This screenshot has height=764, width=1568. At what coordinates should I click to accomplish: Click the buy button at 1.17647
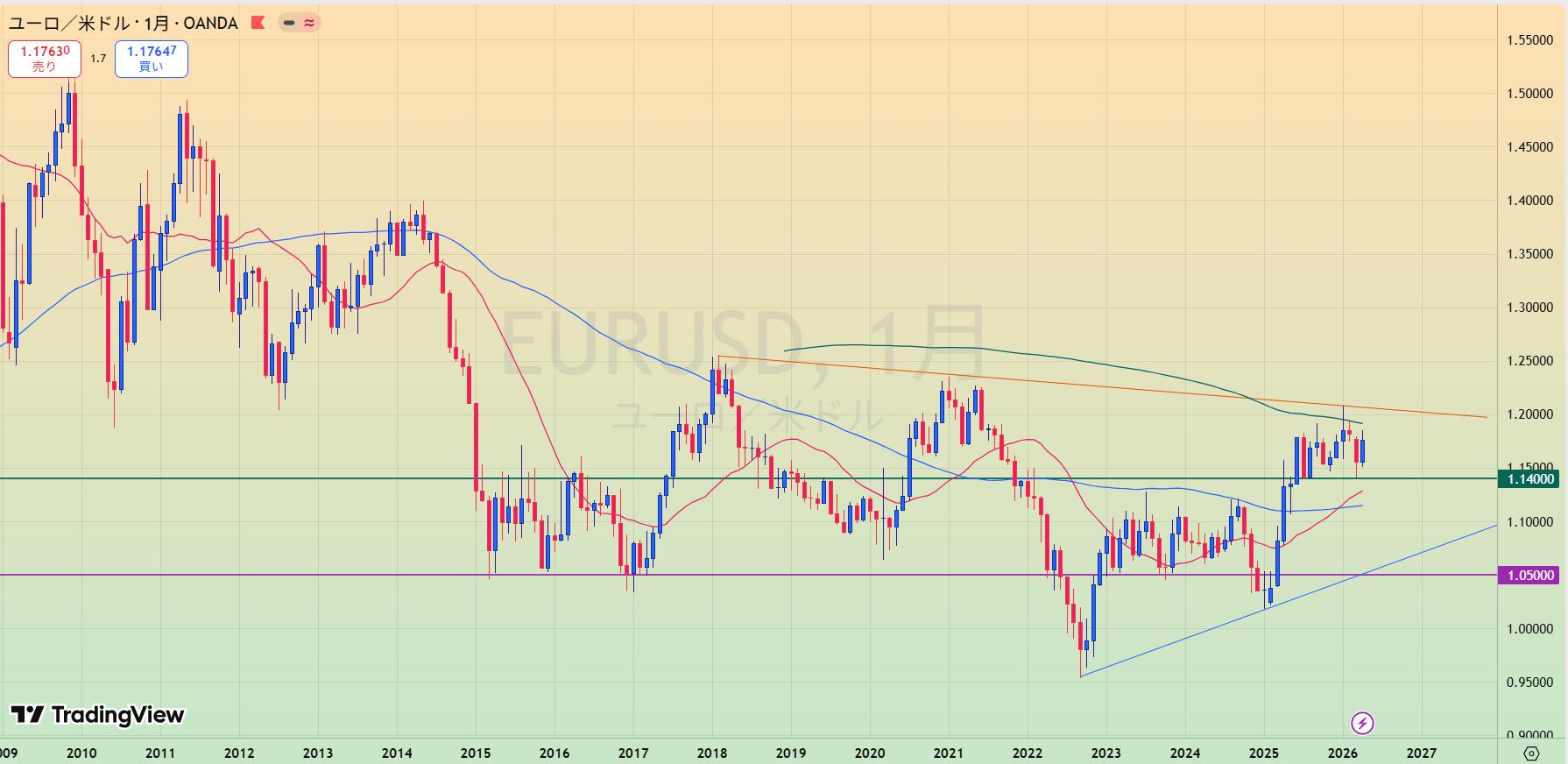[152, 59]
